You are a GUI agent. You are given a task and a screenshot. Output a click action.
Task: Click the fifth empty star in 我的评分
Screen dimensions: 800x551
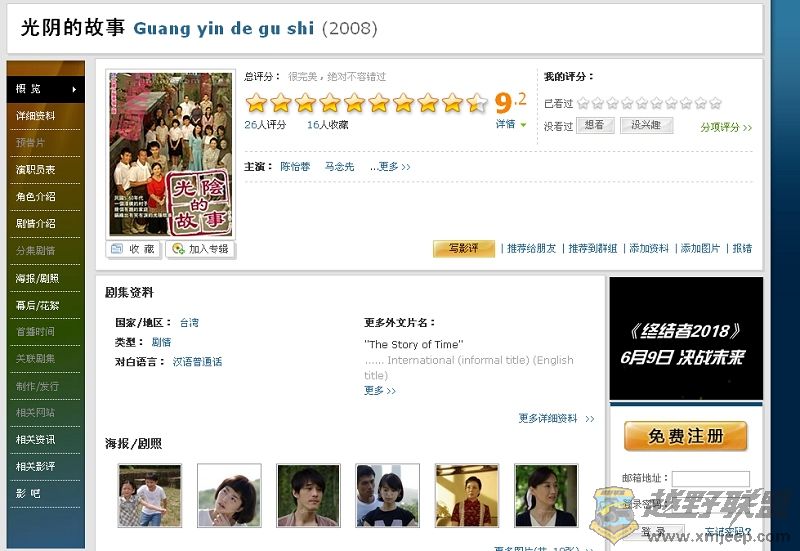tap(642, 104)
